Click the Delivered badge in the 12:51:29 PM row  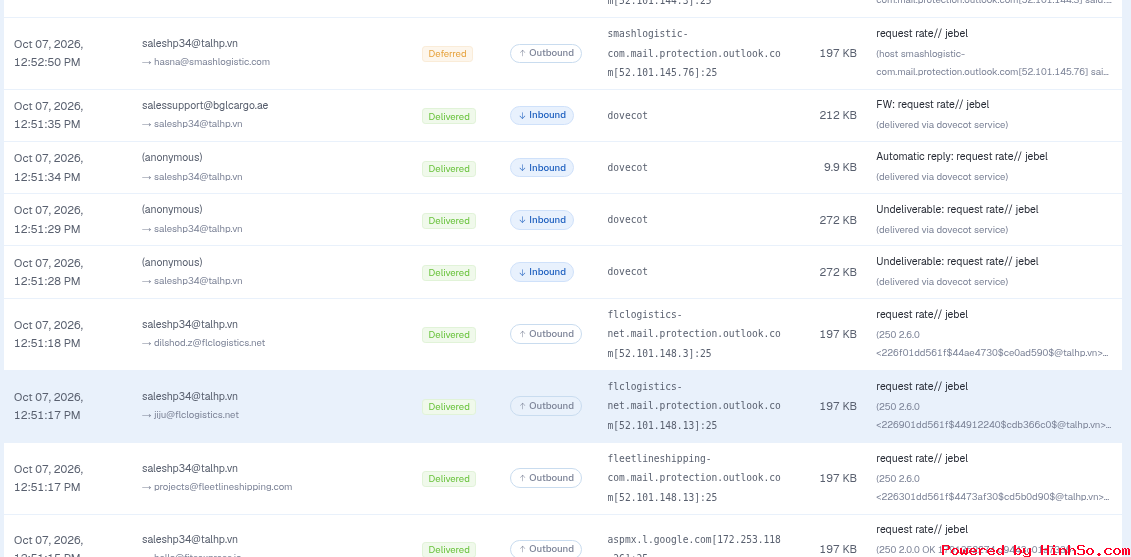(x=449, y=221)
